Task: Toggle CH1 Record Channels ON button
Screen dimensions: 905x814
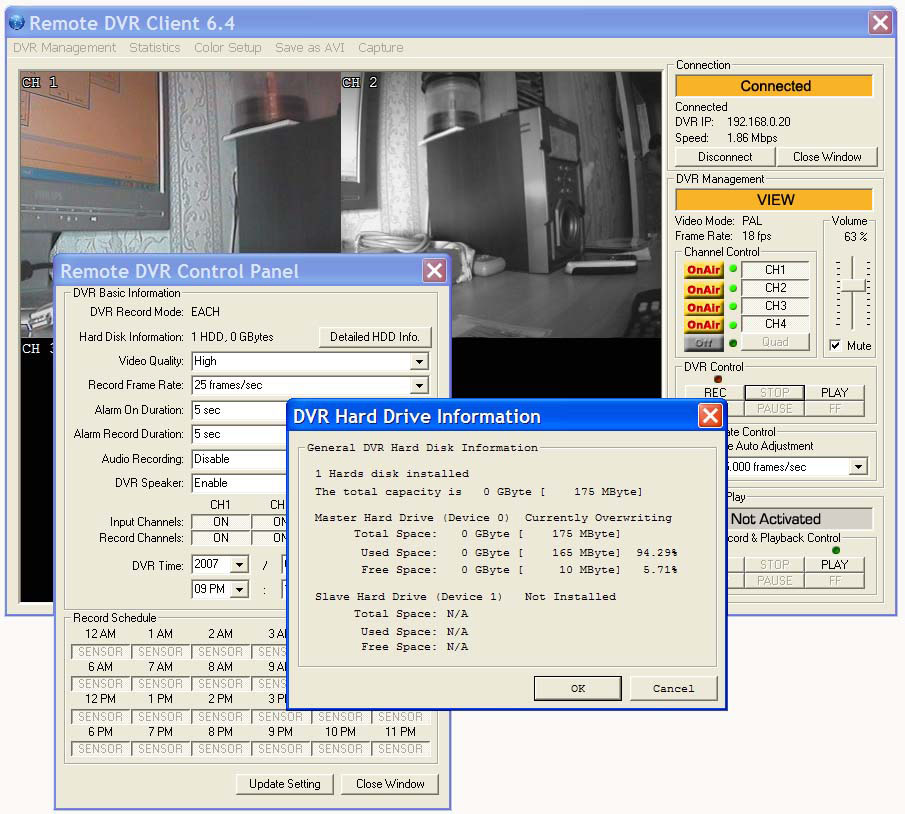Action: (220, 538)
